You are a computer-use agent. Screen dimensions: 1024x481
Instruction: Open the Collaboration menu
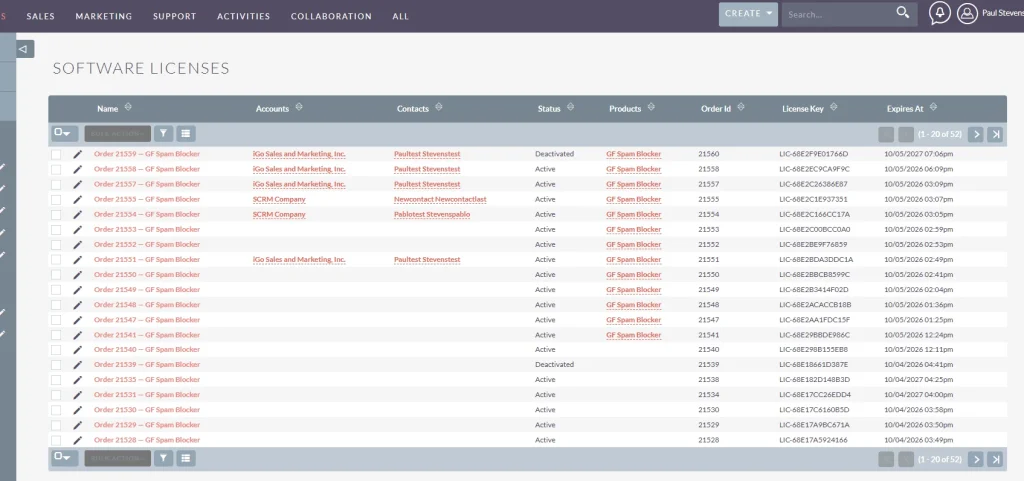331,16
